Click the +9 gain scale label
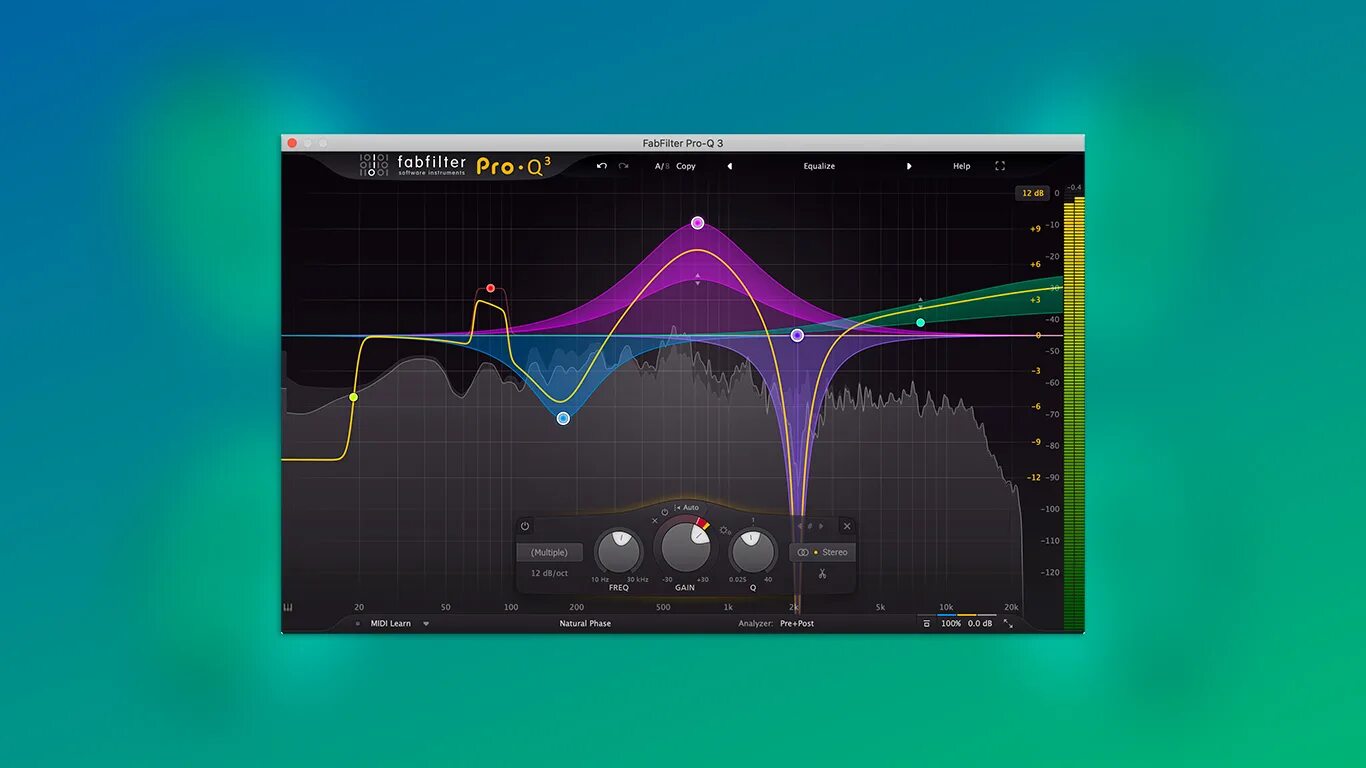Viewport: 1366px width, 768px height. tap(1035, 229)
